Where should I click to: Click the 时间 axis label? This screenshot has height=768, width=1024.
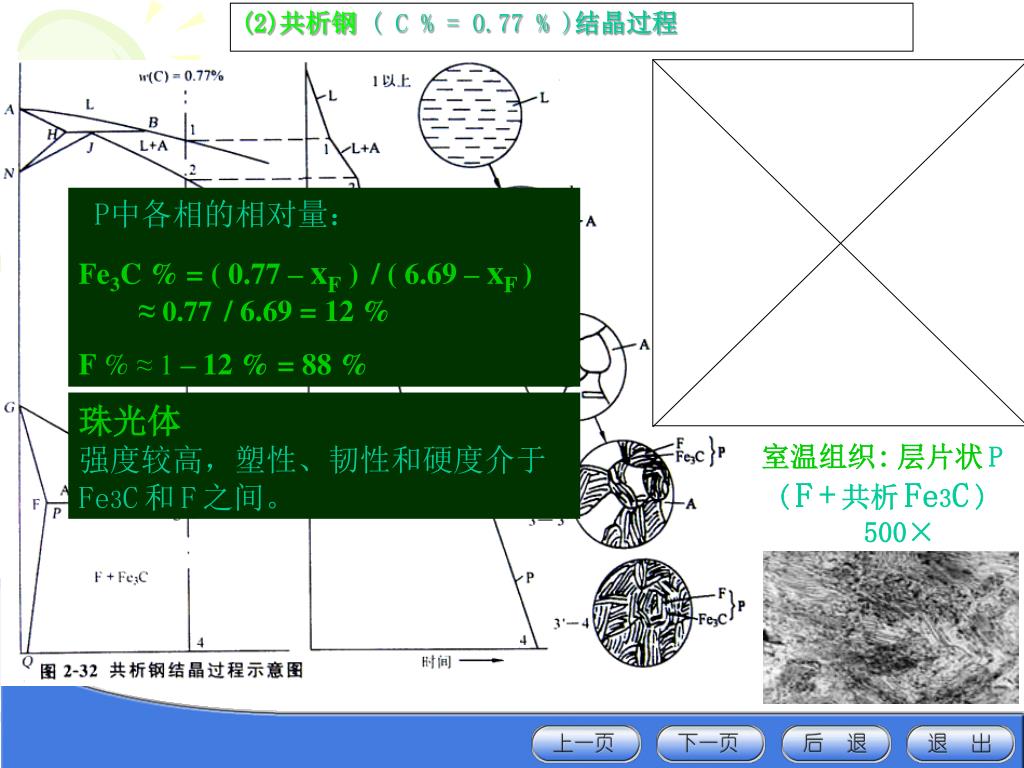pos(436,662)
